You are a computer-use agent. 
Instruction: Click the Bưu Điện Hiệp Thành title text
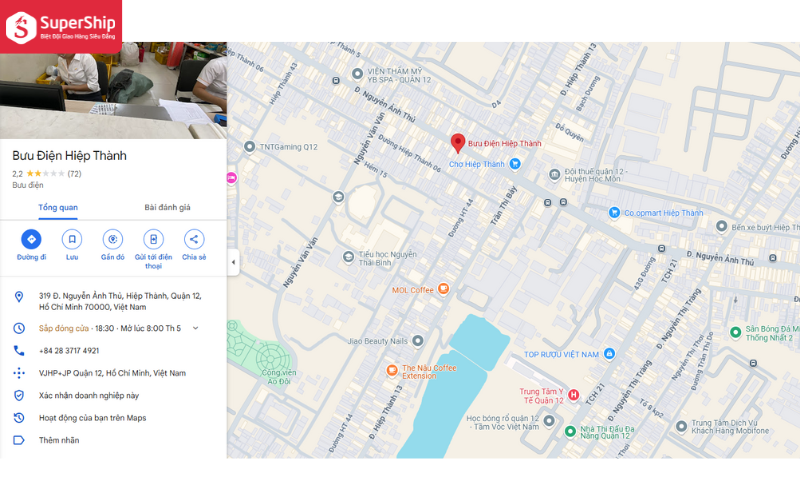coord(69,156)
